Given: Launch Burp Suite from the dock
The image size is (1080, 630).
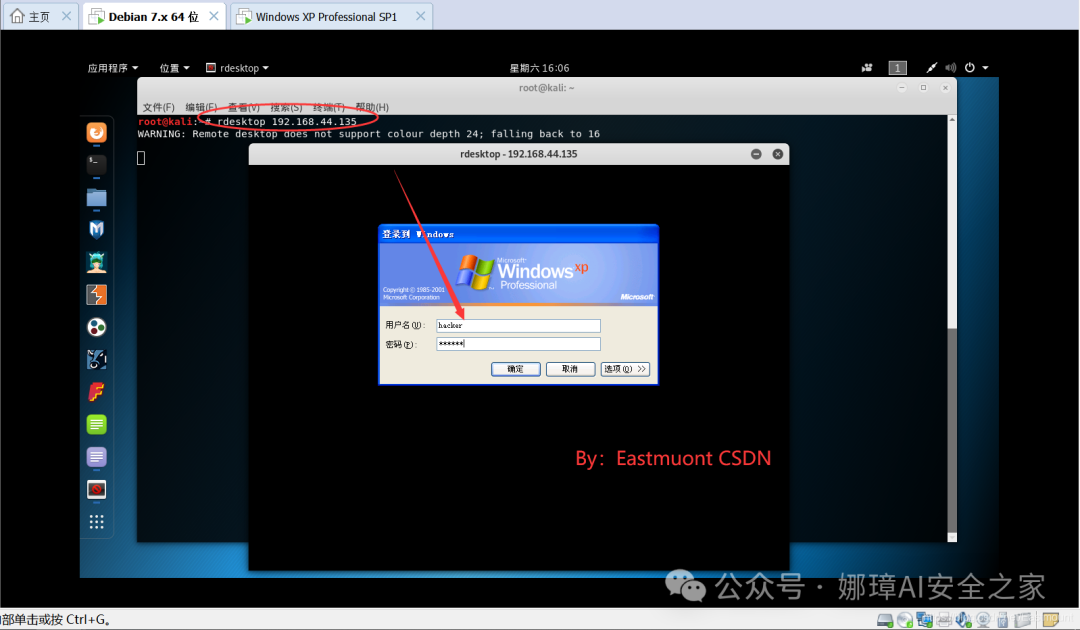Looking at the screenshot, I should [96, 295].
